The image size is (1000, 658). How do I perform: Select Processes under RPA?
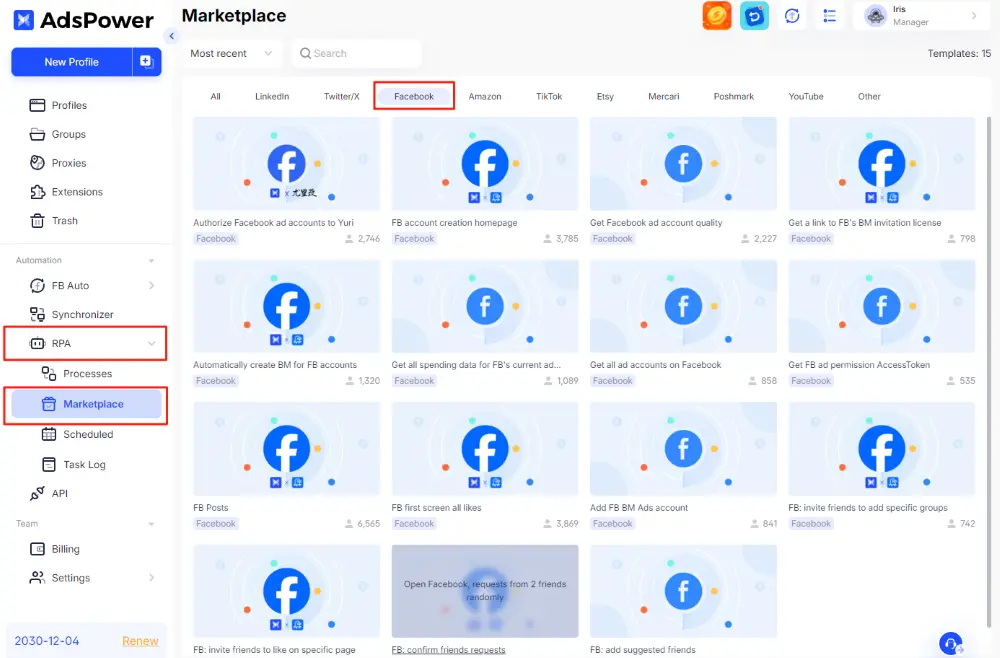pos(86,374)
